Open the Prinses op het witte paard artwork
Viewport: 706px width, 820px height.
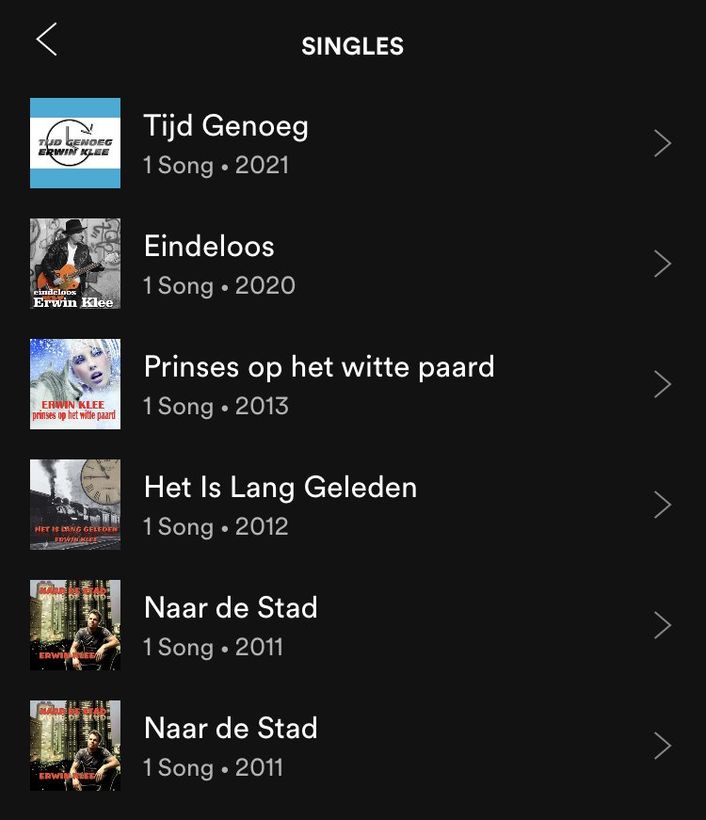tap(75, 384)
